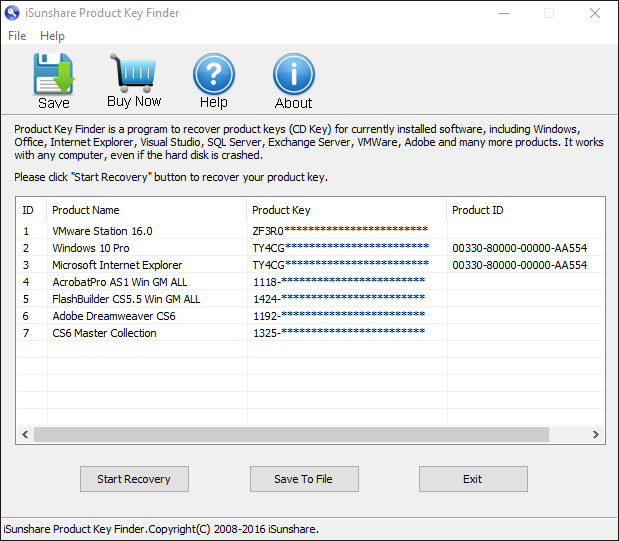
Task: Open the File menu
Action: [x=17, y=36]
